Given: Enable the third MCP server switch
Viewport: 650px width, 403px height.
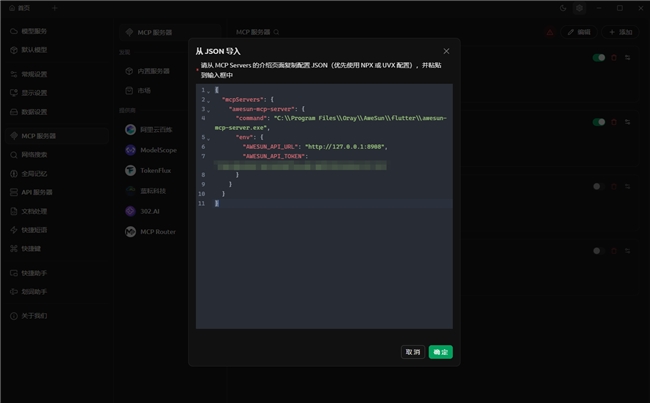Looking at the screenshot, I should [598, 186].
